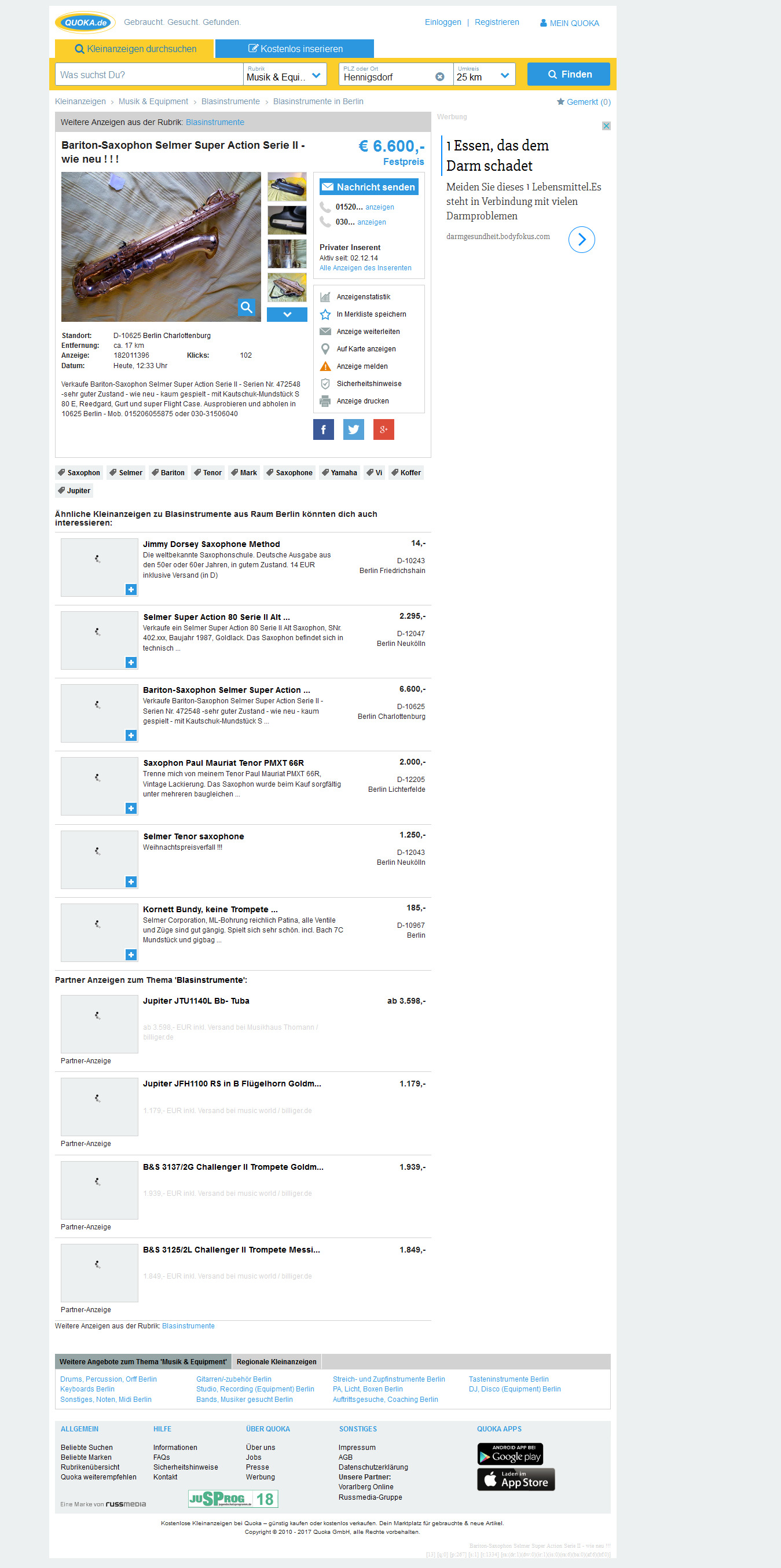Switch to Kostenlos inserieren tab

[295, 49]
